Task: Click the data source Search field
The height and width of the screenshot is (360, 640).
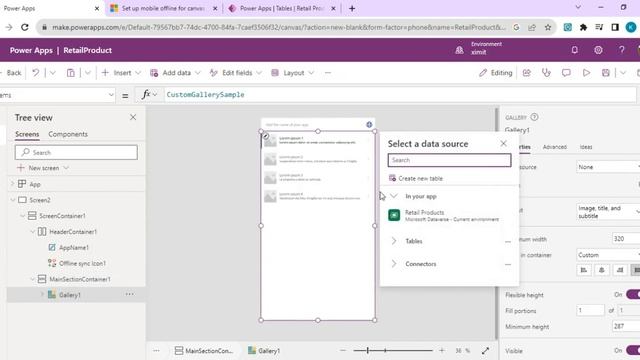Action: click(449, 160)
